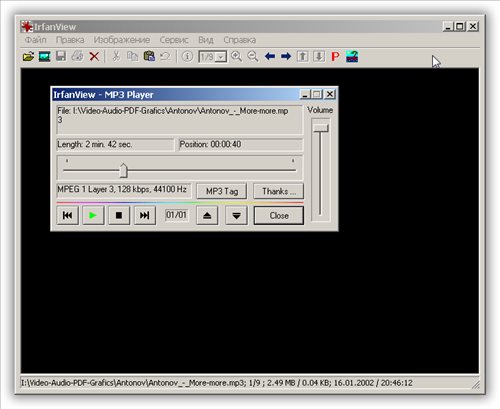The width and height of the screenshot is (500, 409).
Task: Open the Файл menu
Action: pyautogui.click(x=36, y=40)
